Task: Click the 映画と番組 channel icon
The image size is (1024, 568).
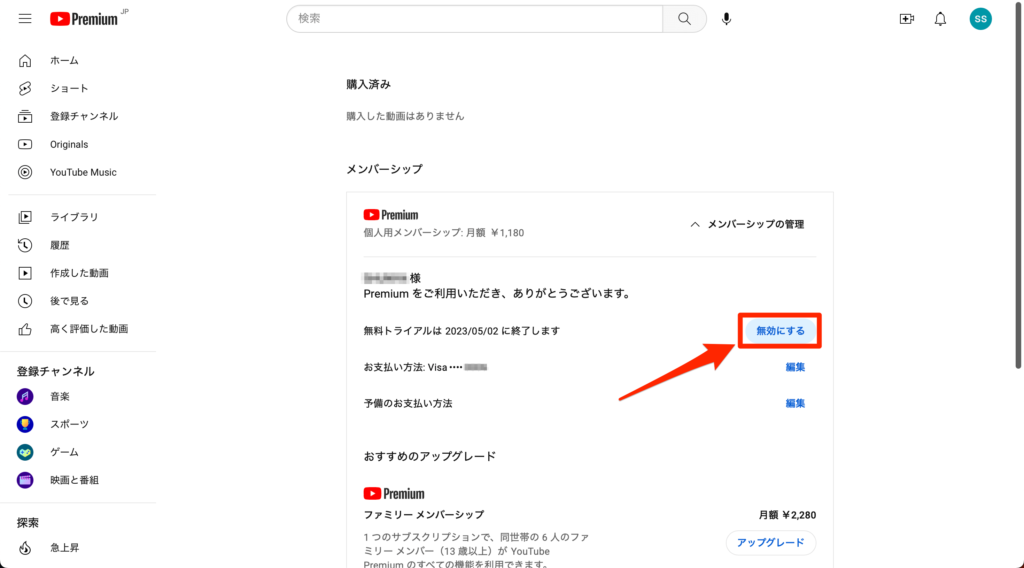Action: 25,480
